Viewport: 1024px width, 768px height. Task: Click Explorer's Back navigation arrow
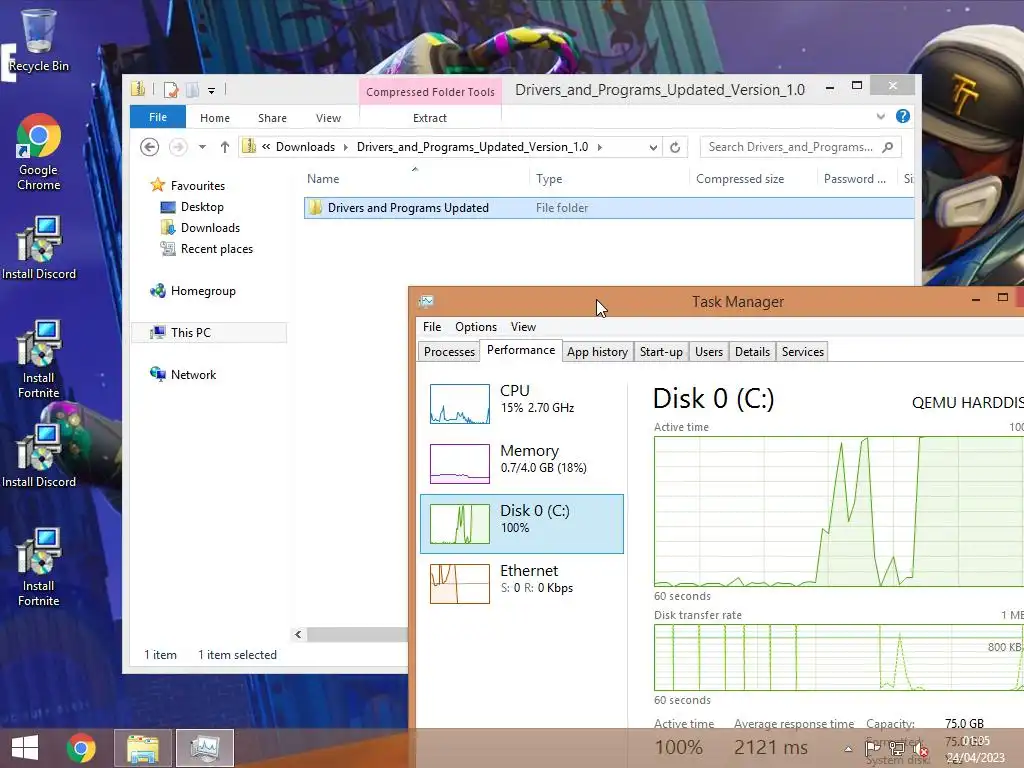pyautogui.click(x=150, y=147)
